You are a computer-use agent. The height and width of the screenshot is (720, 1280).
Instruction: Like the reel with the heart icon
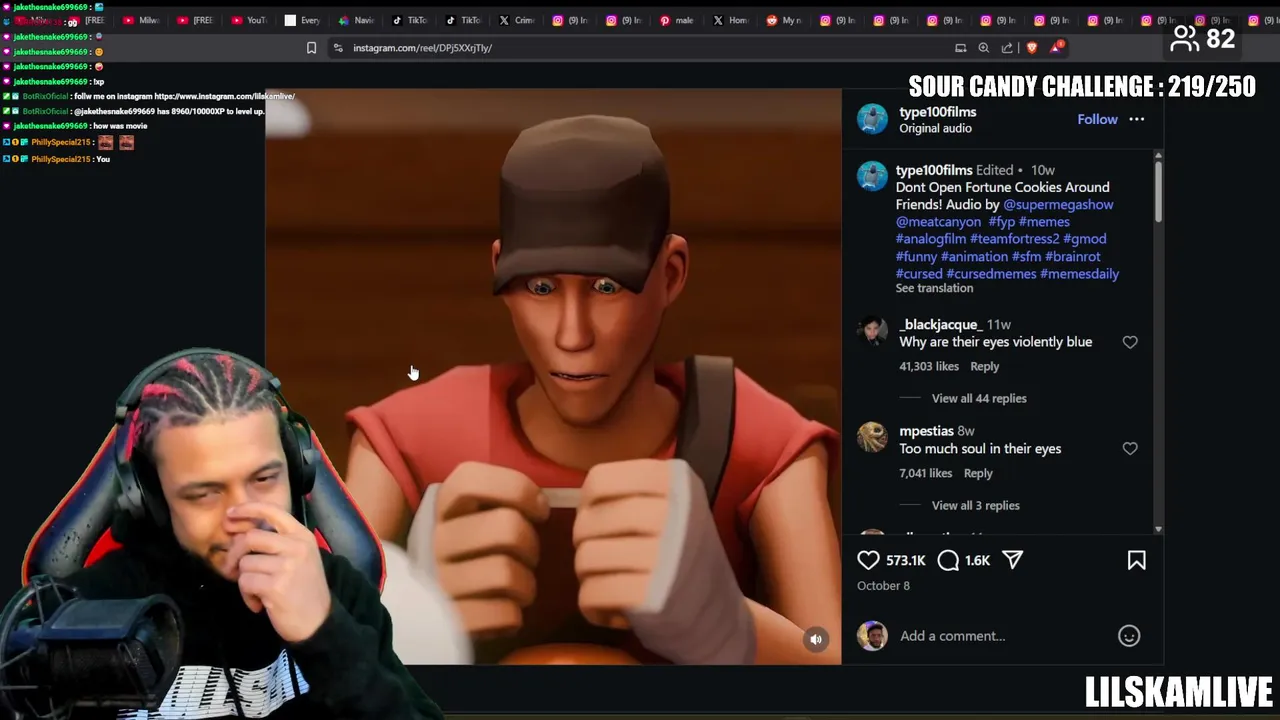tap(868, 561)
